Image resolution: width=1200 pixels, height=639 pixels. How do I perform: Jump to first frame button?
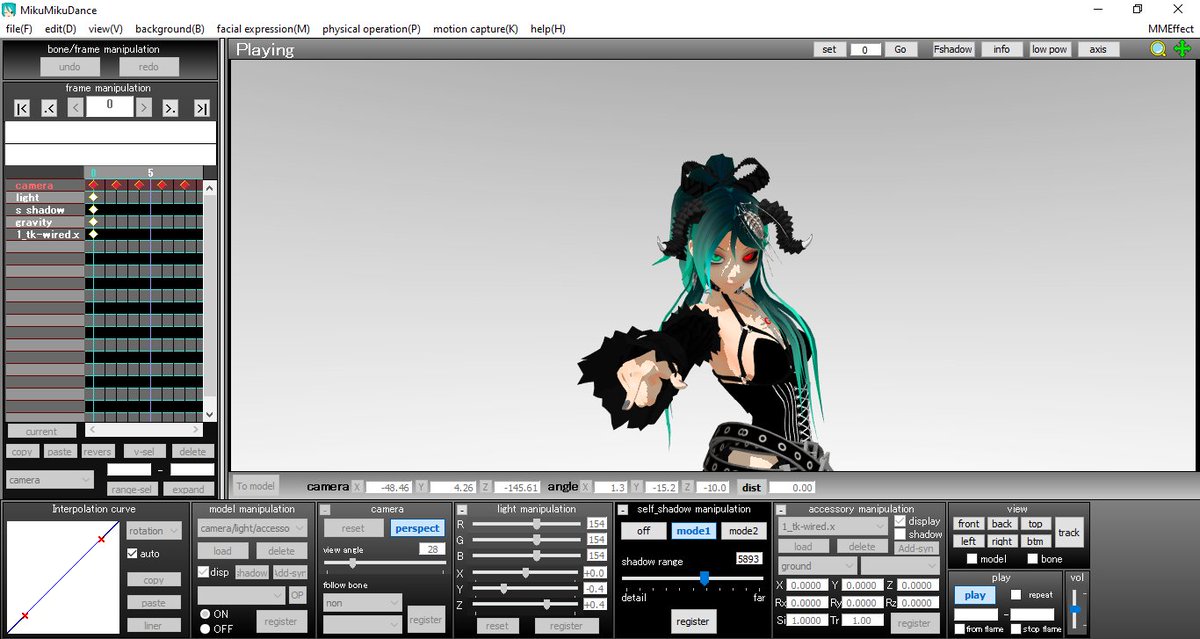click(x=23, y=108)
